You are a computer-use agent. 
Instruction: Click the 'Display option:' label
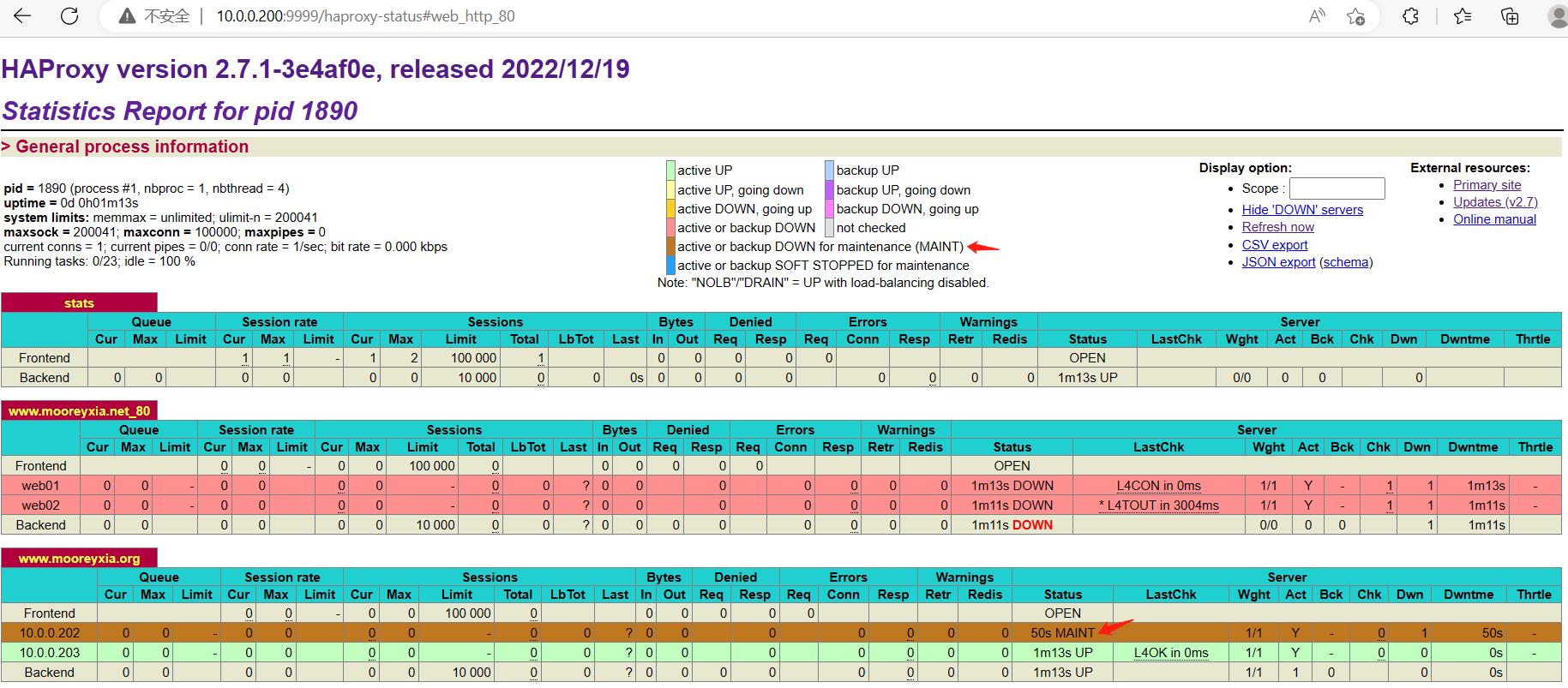tap(1245, 168)
